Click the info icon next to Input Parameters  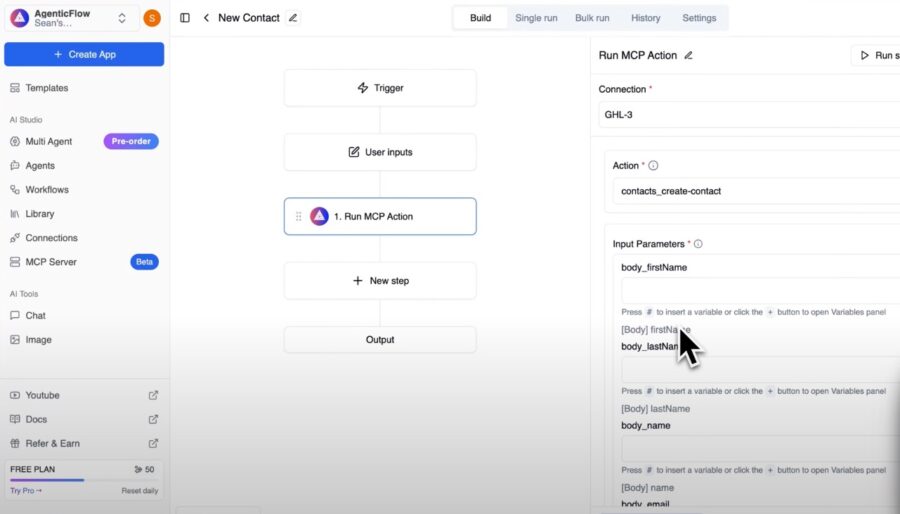[698, 244]
